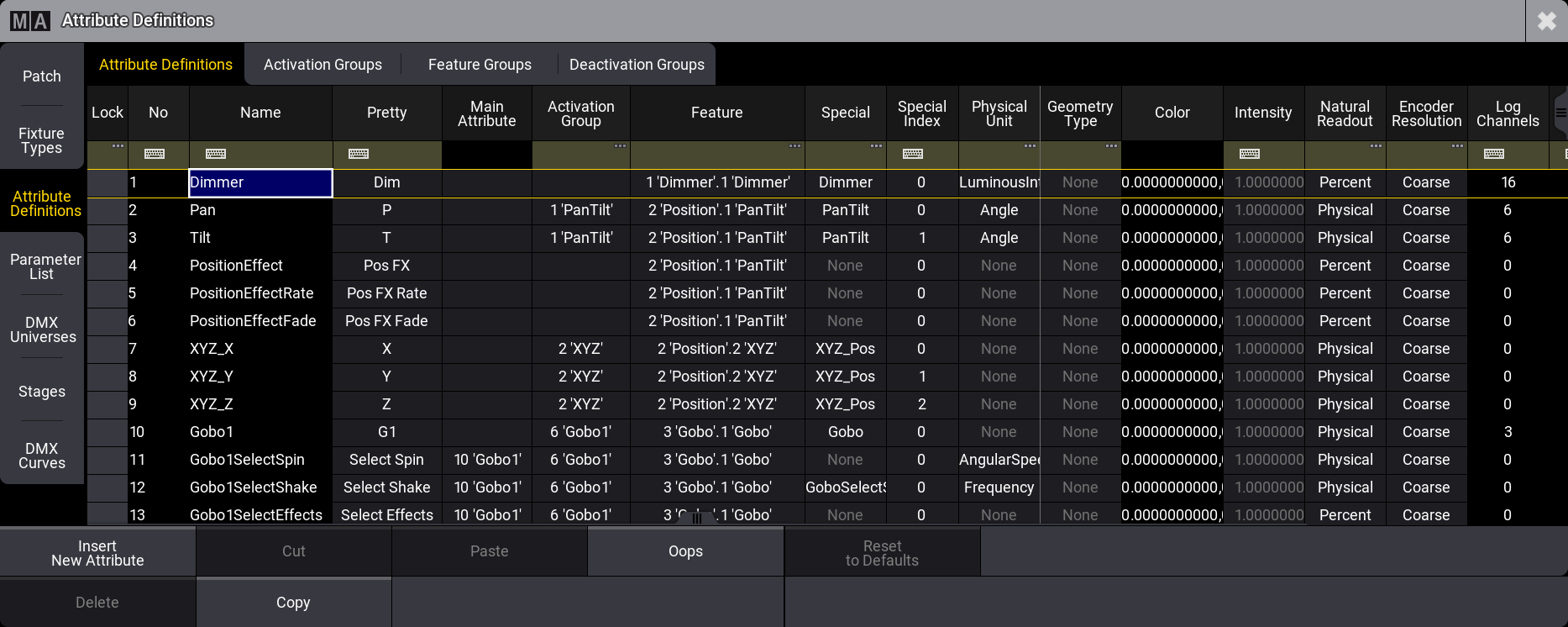Open Parameter List in the sidebar
This screenshot has width=1568, height=627.
click(x=42, y=266)
